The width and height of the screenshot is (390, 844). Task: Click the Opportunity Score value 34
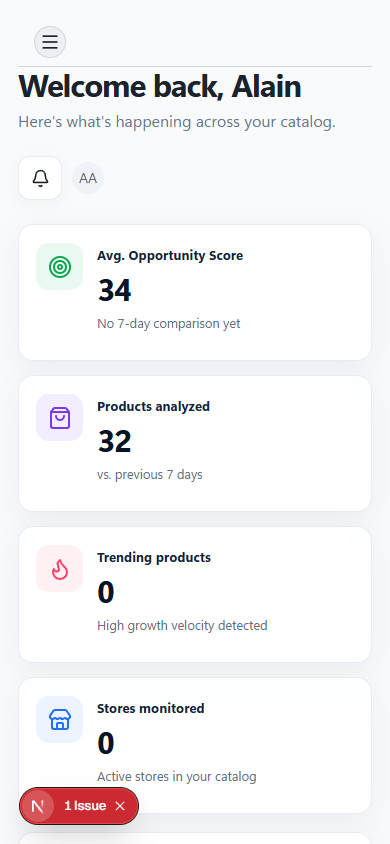click(114, 291)
